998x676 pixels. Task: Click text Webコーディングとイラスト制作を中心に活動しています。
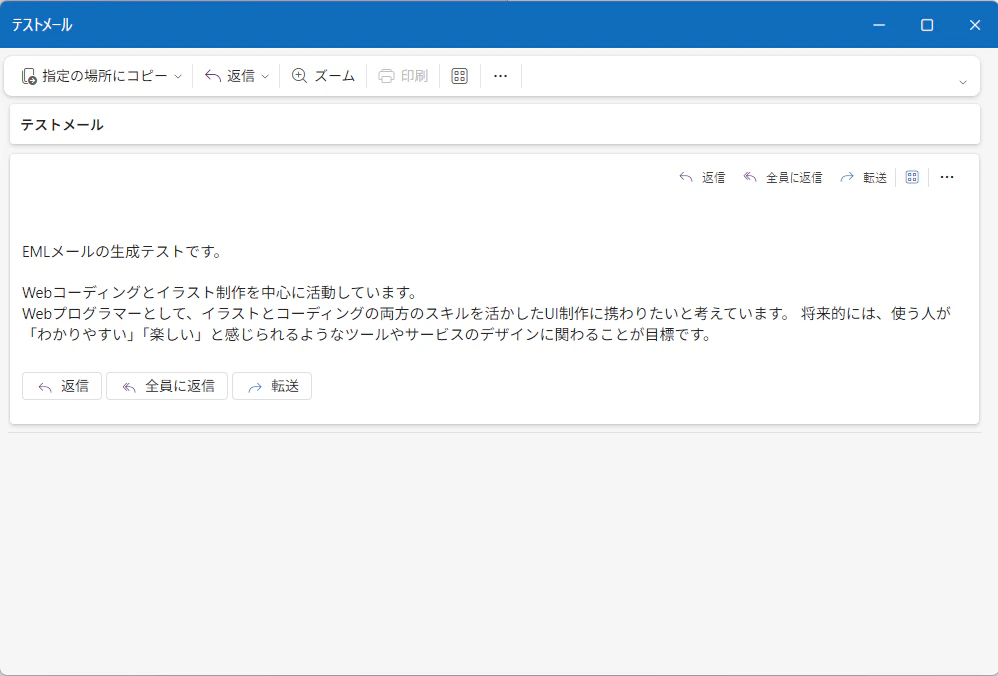click(220, 293)
